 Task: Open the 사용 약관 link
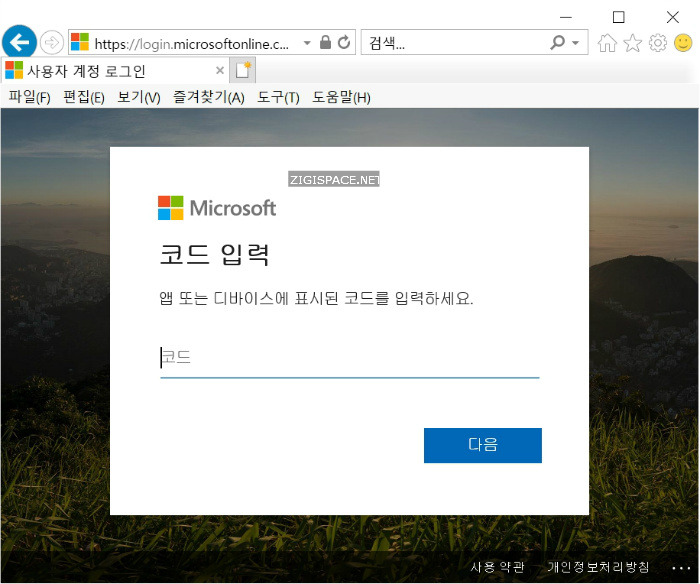tap(497, 567)
